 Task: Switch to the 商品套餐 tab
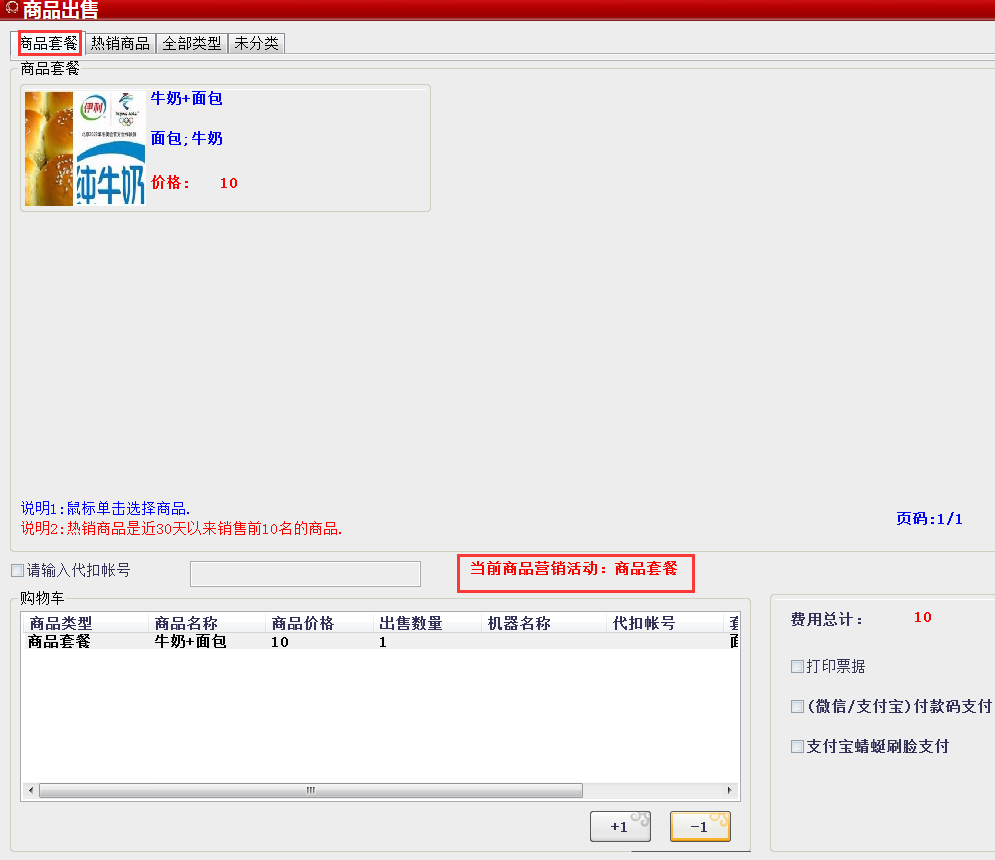[49, 44]
